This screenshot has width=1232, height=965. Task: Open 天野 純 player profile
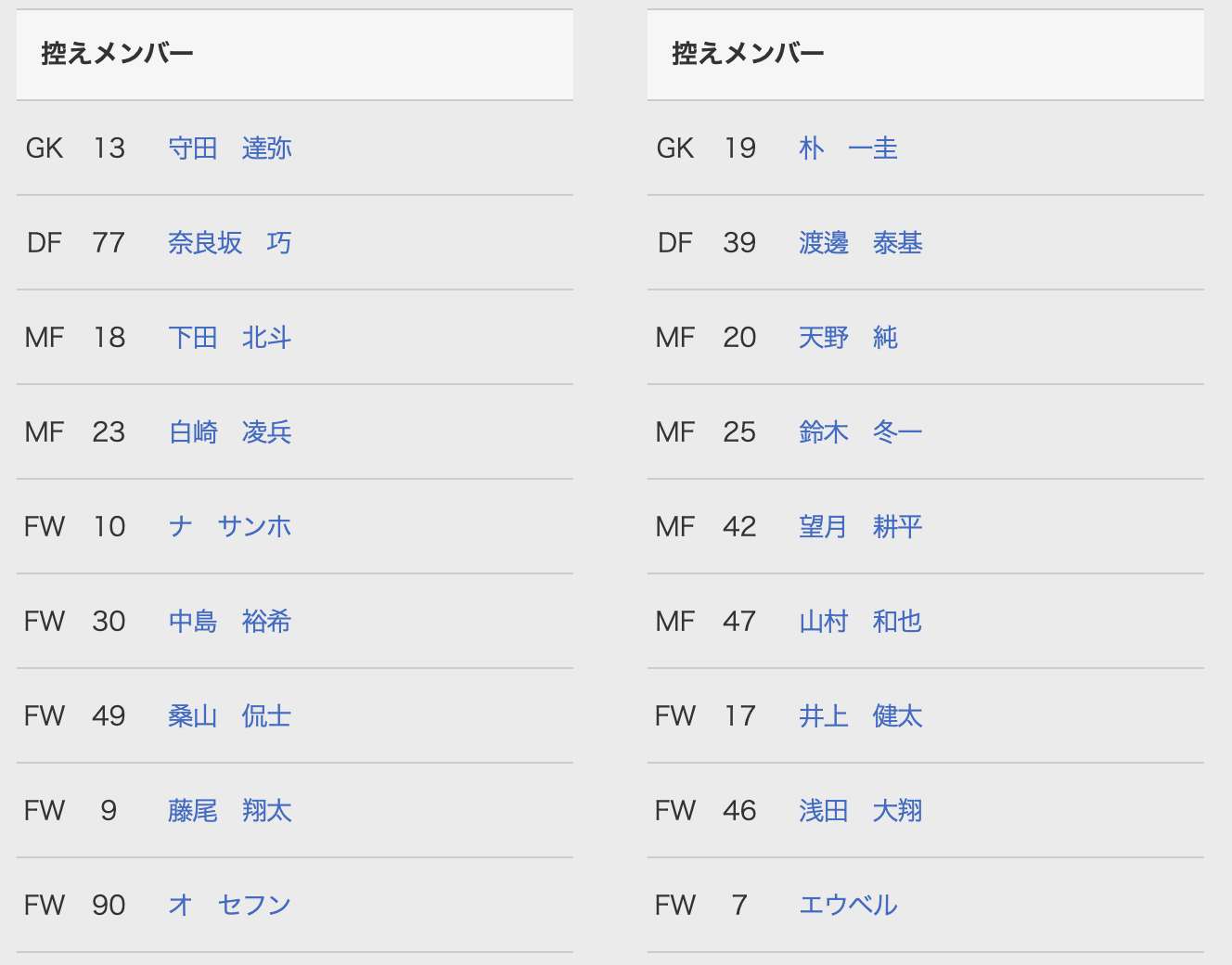[848, 338]
